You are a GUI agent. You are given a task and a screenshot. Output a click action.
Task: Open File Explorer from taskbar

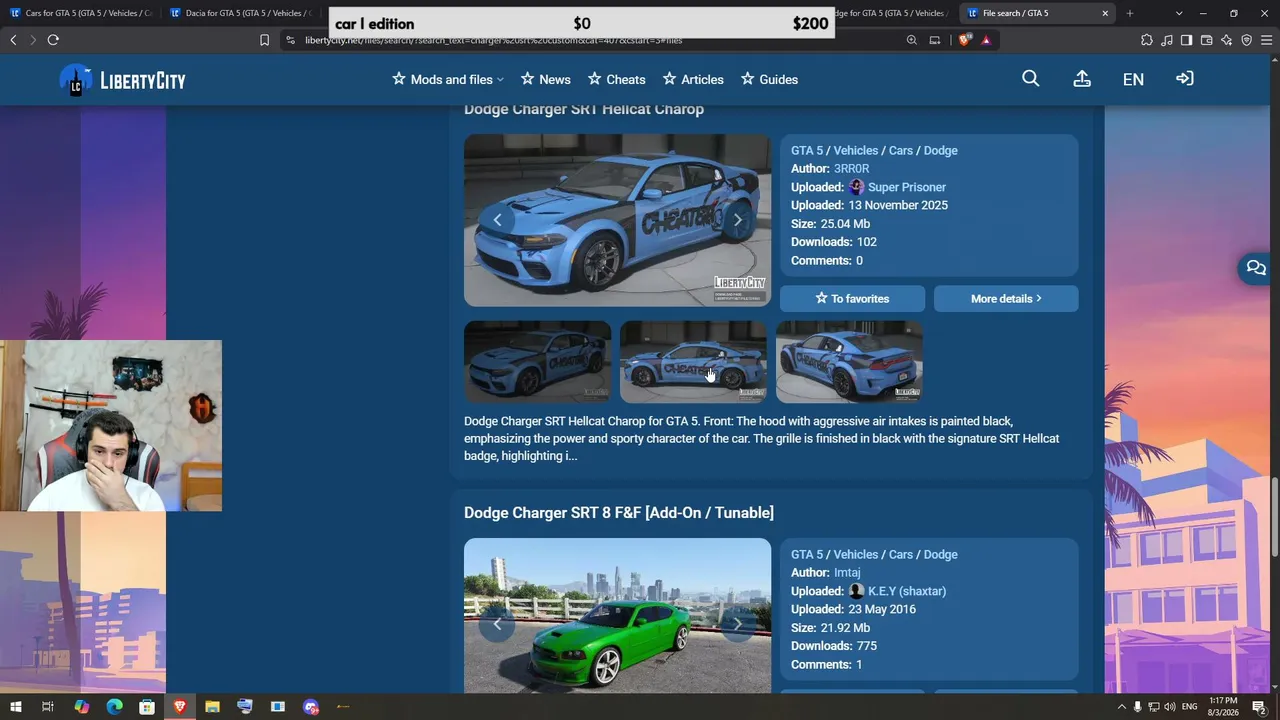coord(212,707)
